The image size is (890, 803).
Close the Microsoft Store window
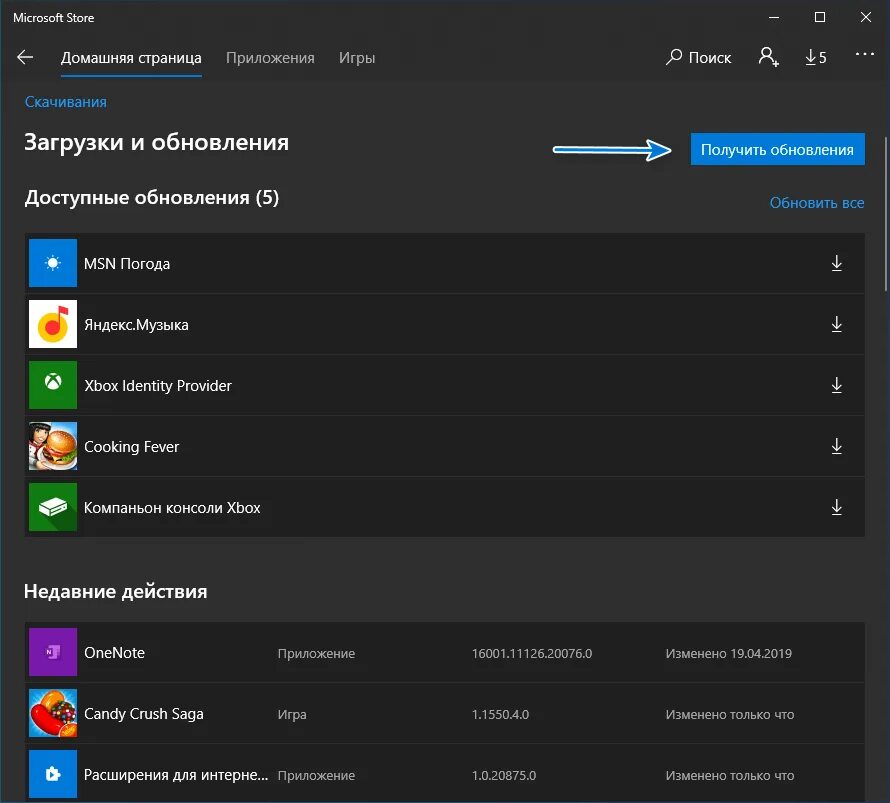(866, 18)
